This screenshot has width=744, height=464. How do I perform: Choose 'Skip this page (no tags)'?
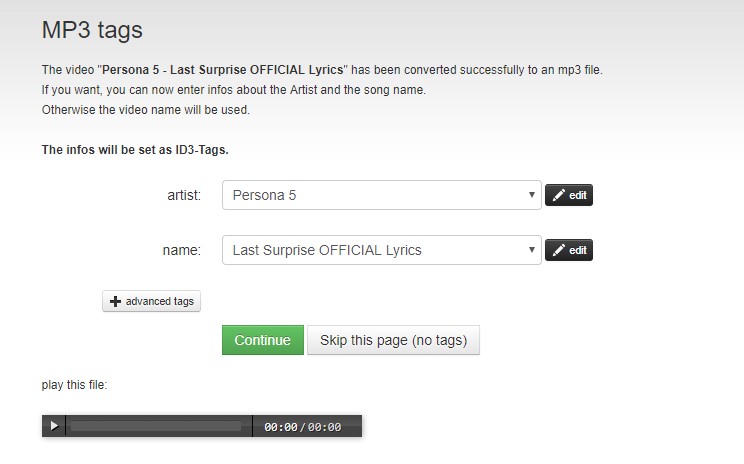(x=393, y=340)
